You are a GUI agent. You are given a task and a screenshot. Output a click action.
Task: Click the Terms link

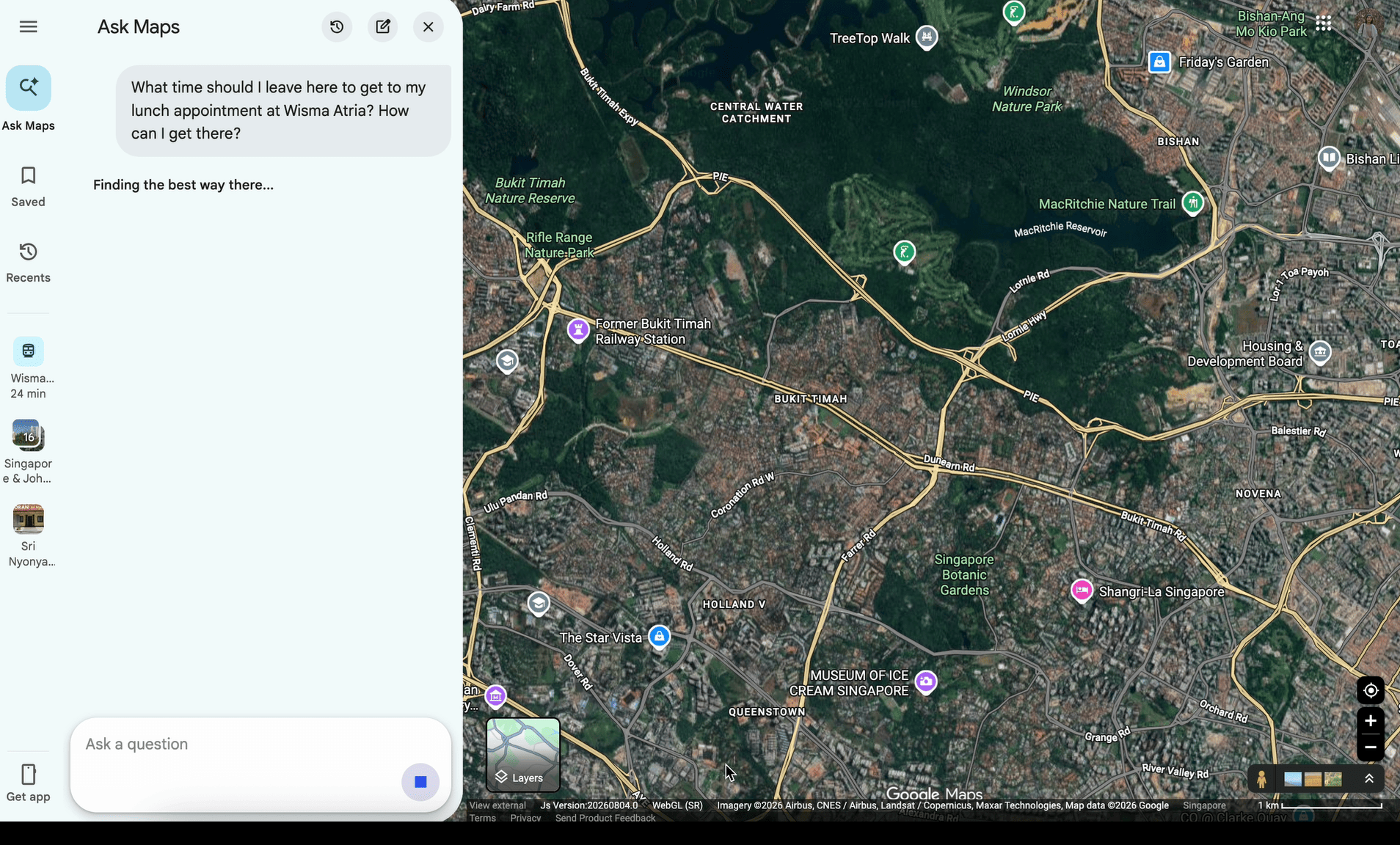[483, 818]
